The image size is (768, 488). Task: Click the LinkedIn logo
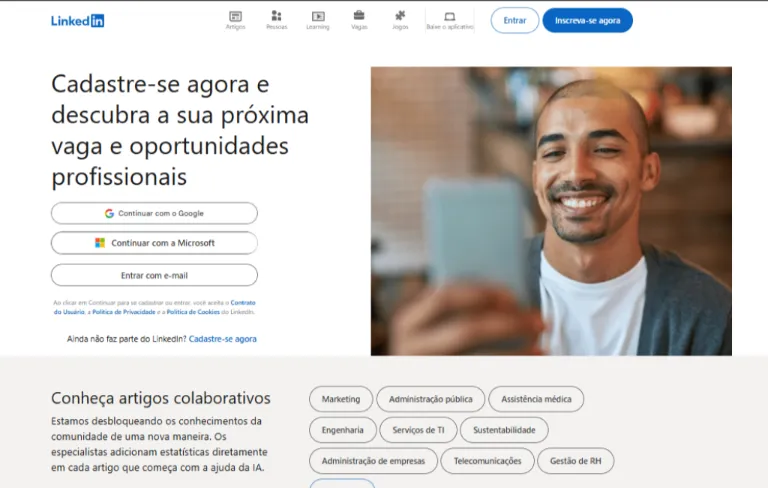click(x=77, y=21)
